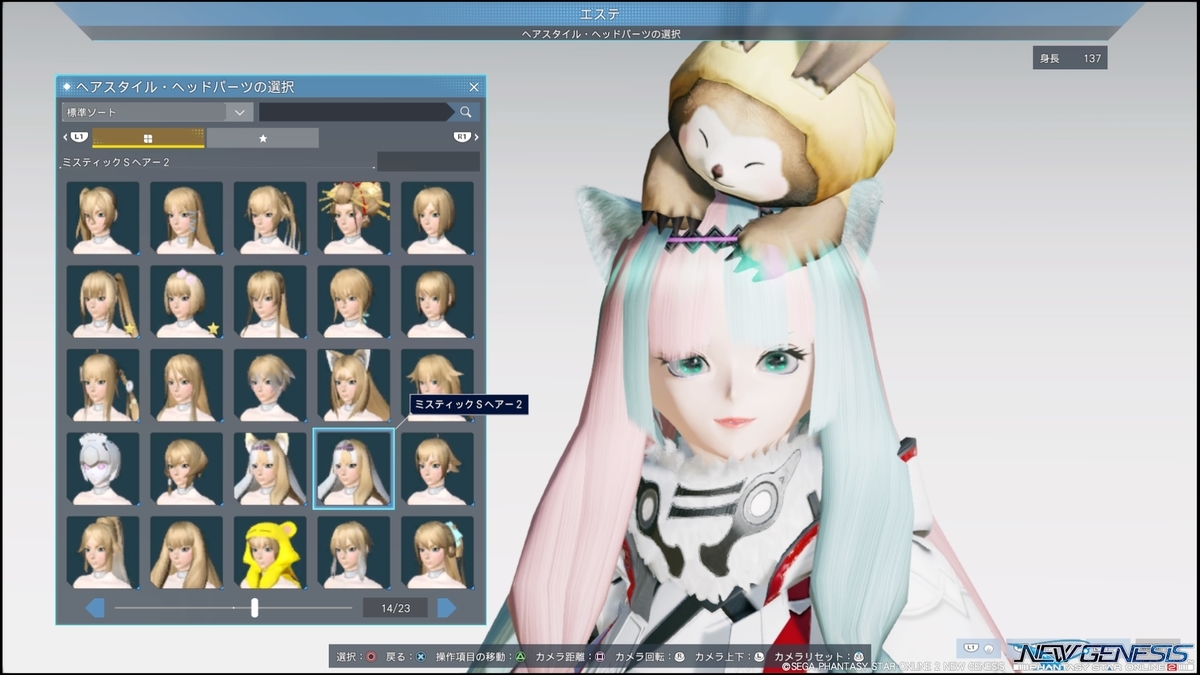Select the thick long wavy hairstyle
The width and height of the screenshot is (1200, 675).
[187, 552]
